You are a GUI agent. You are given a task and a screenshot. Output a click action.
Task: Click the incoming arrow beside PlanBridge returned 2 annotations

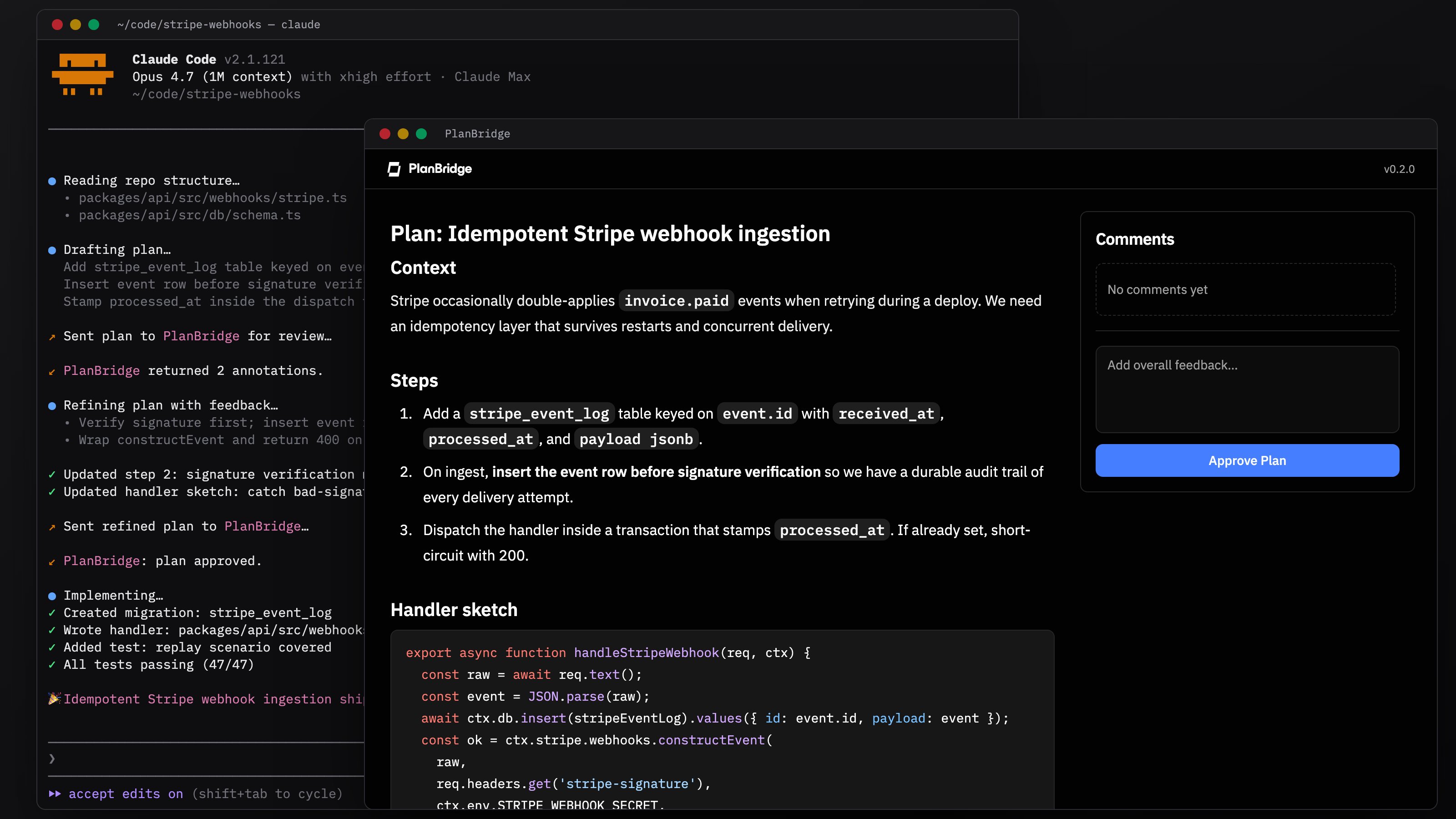tap(52, 371)
